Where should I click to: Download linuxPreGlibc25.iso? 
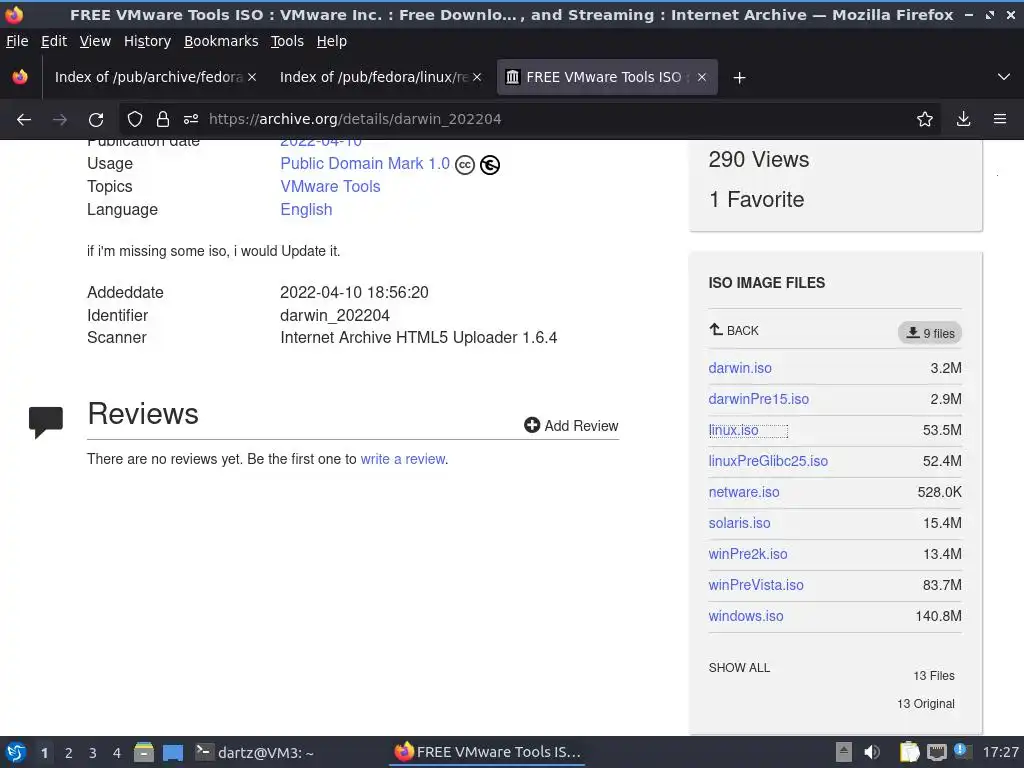[768, 461]
